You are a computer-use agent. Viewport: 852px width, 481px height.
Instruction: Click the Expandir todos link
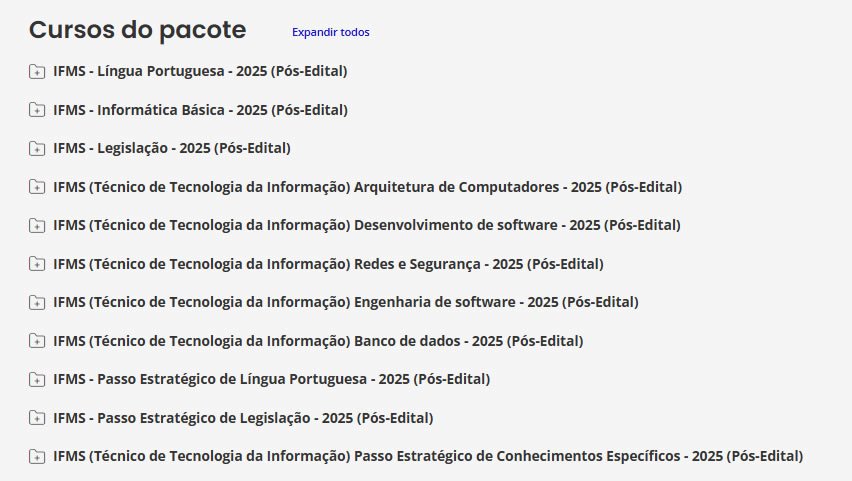[x=330, y=32]
